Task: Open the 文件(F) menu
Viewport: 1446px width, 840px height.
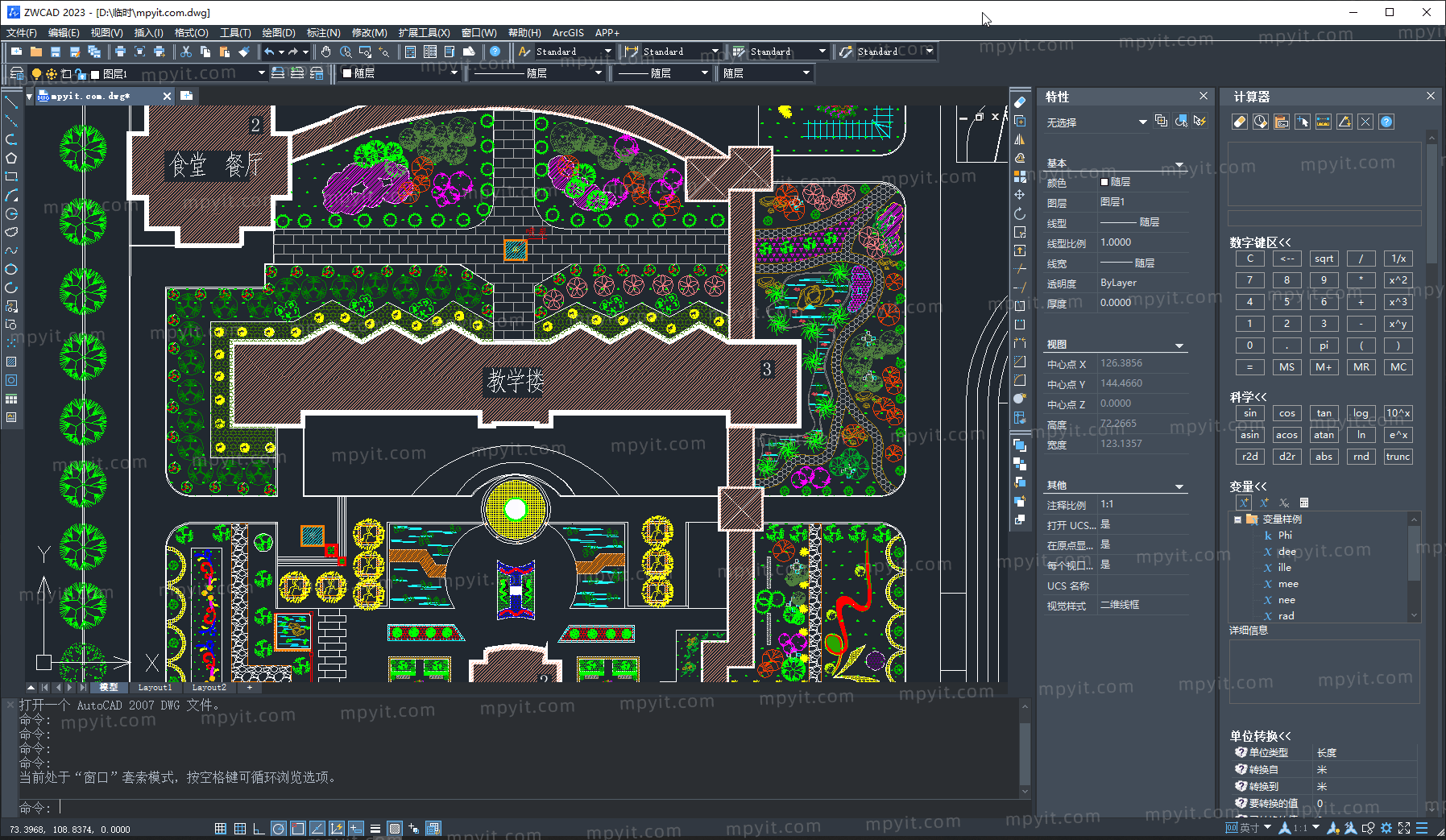Action: [22, 33]
